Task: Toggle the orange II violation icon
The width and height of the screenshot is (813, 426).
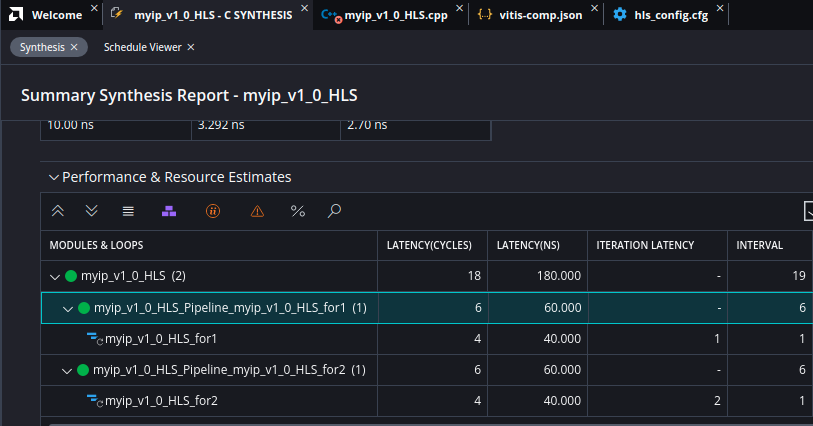Action: pyautogui.click(x=213, y=211)
